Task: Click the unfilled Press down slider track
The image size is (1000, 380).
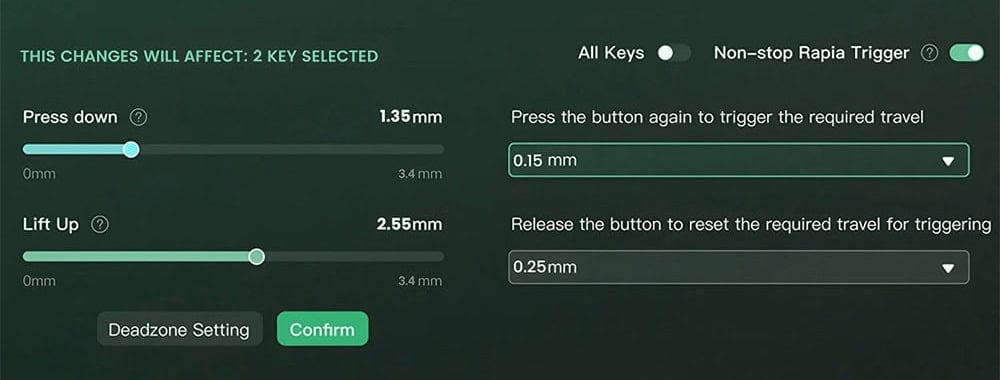Action: click(291, 150)
